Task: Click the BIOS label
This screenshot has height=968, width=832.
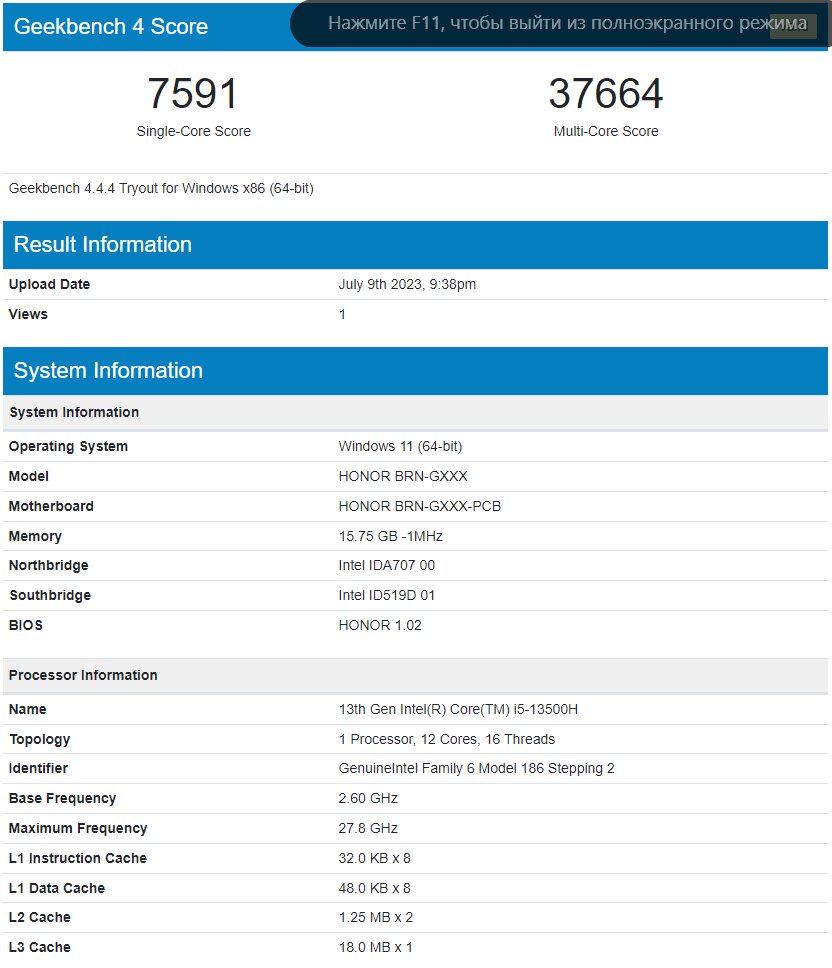Action: 26,625
